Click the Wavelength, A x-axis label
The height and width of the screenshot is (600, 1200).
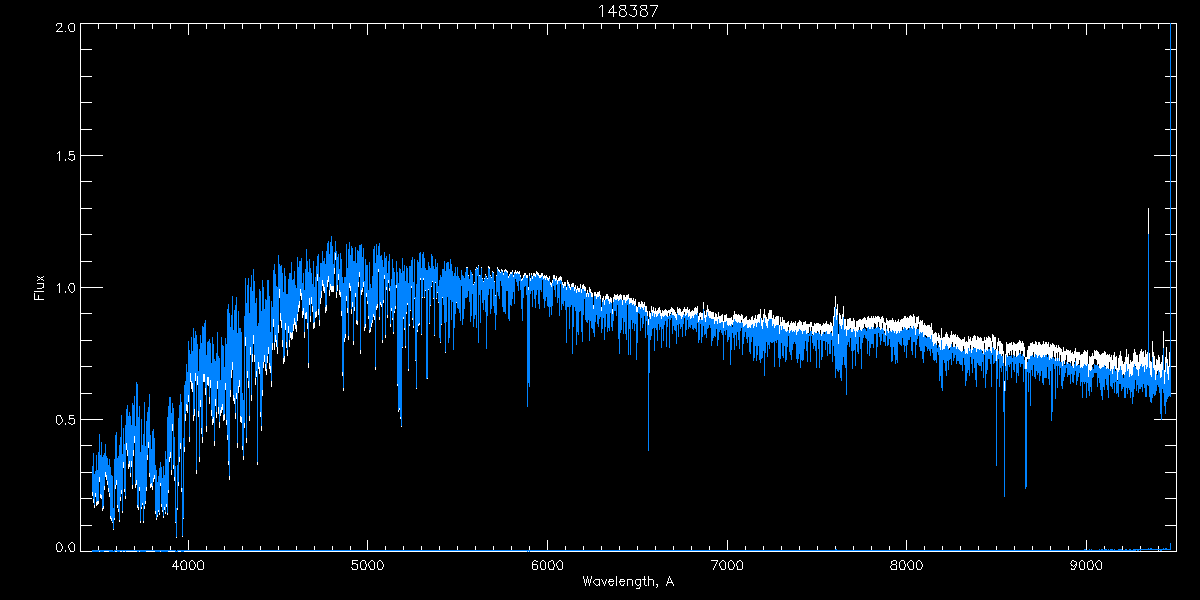pos(628,581)
